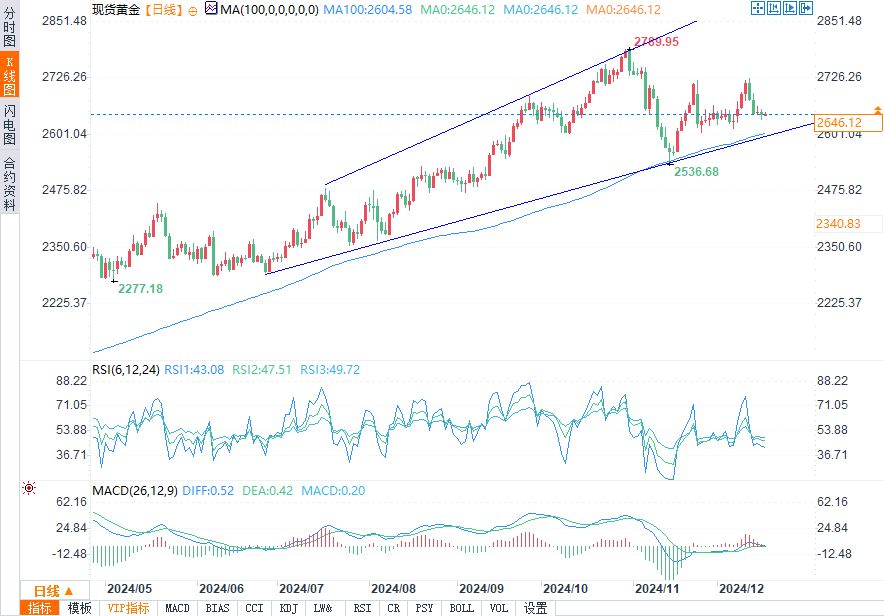Click the second blue chart tool icon at top right
This screenshot has width=884, height=616.
coord(772,8)
